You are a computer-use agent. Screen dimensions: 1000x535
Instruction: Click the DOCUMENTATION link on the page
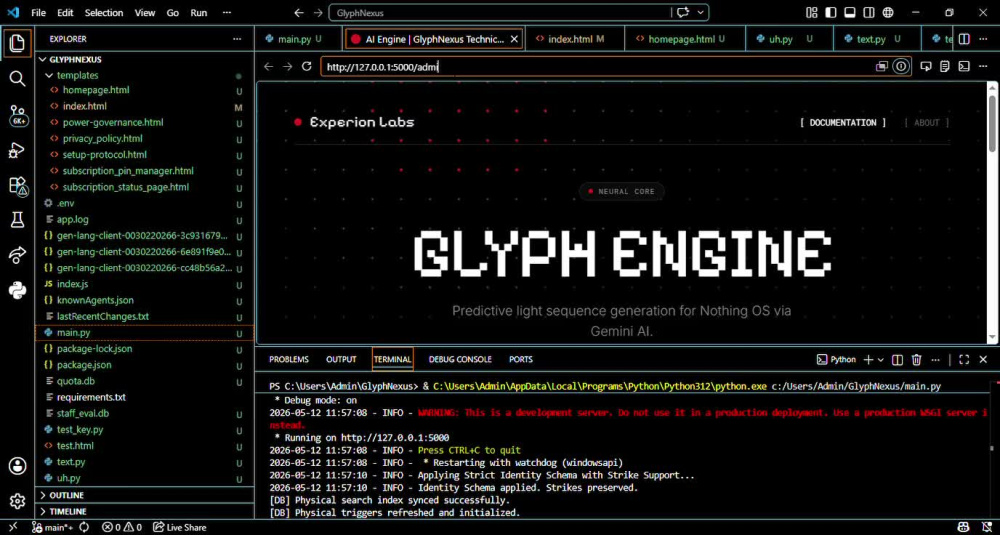pos(842,122)
